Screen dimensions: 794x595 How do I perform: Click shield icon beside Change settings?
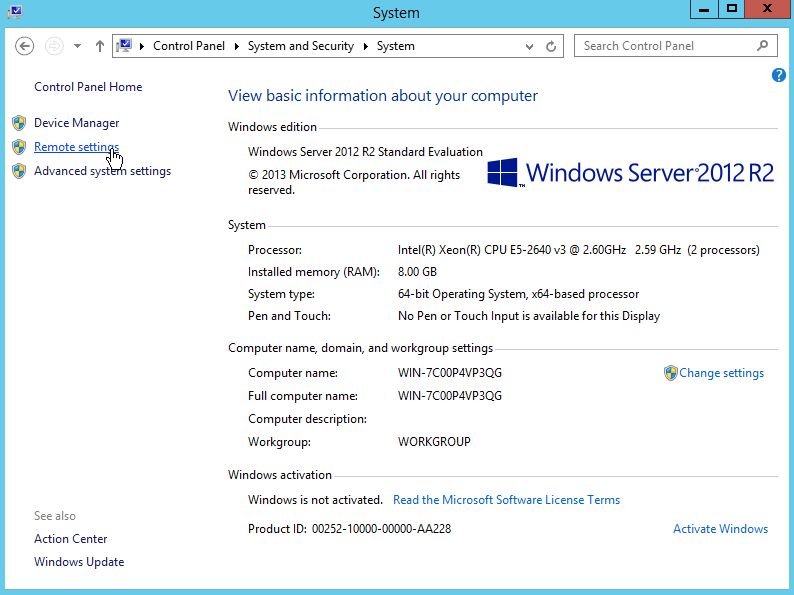coord(670,373)
